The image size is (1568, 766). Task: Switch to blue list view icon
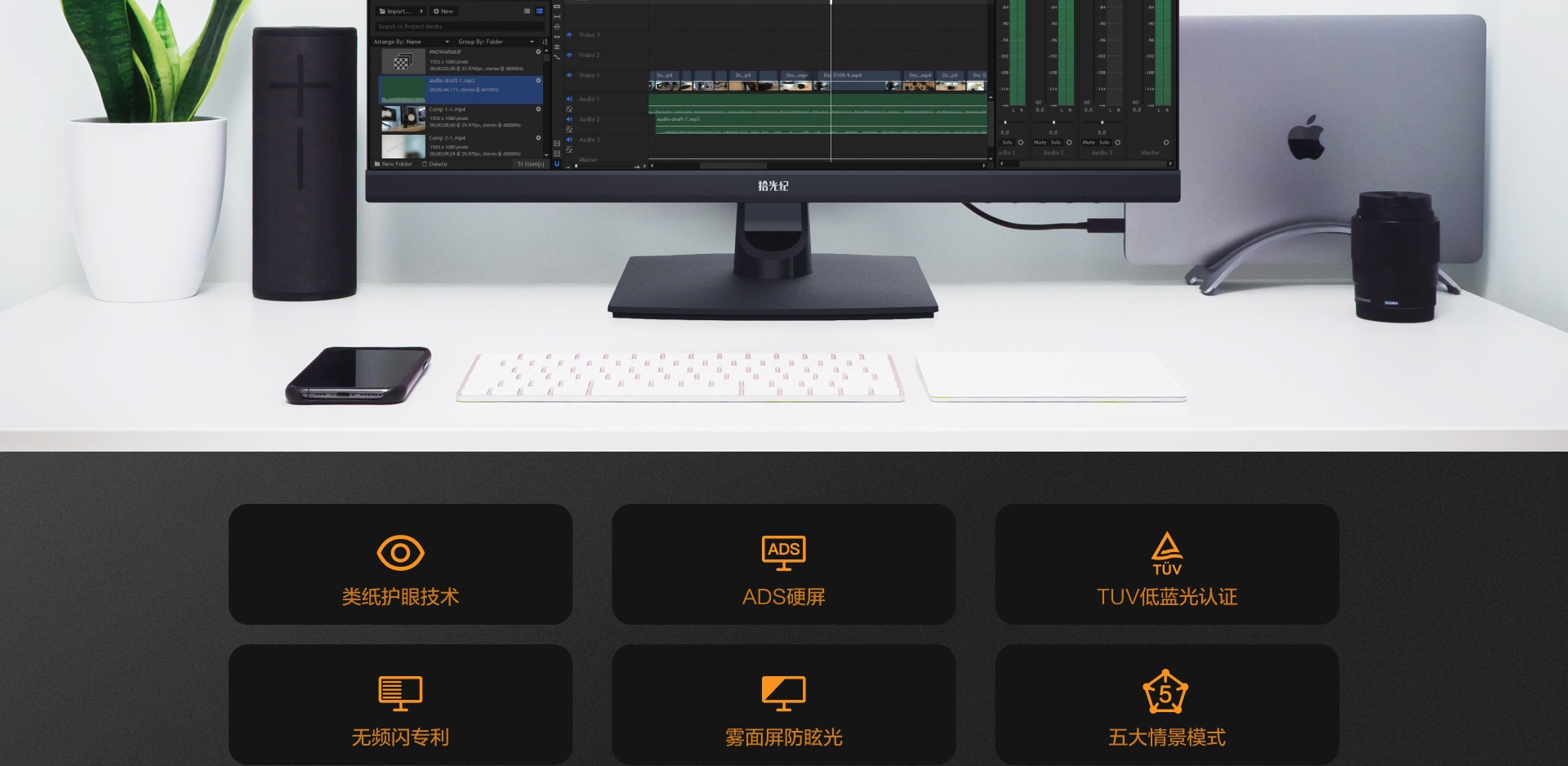pos(539,11)
